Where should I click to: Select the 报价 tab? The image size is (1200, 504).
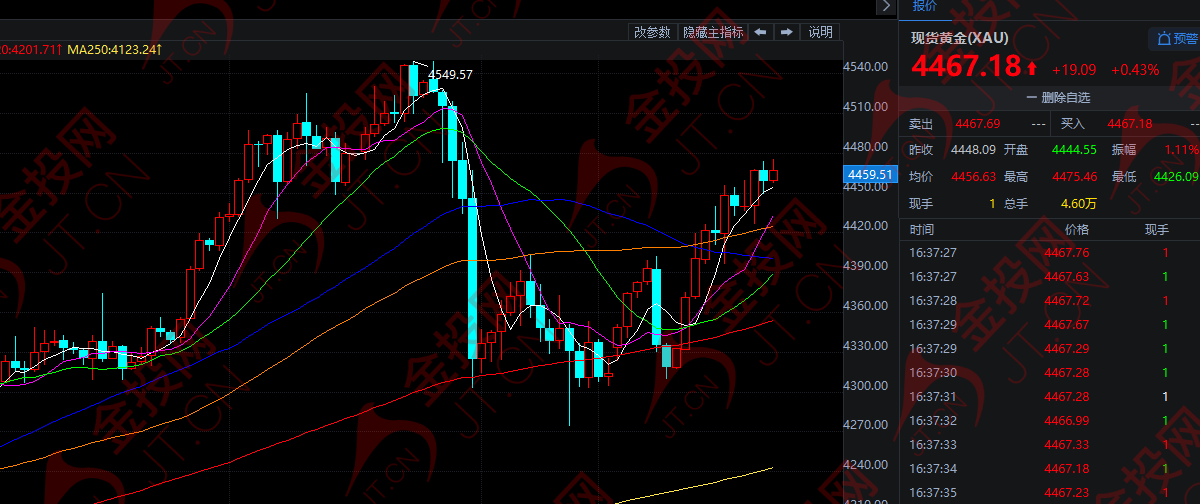[x=925, y=7]
